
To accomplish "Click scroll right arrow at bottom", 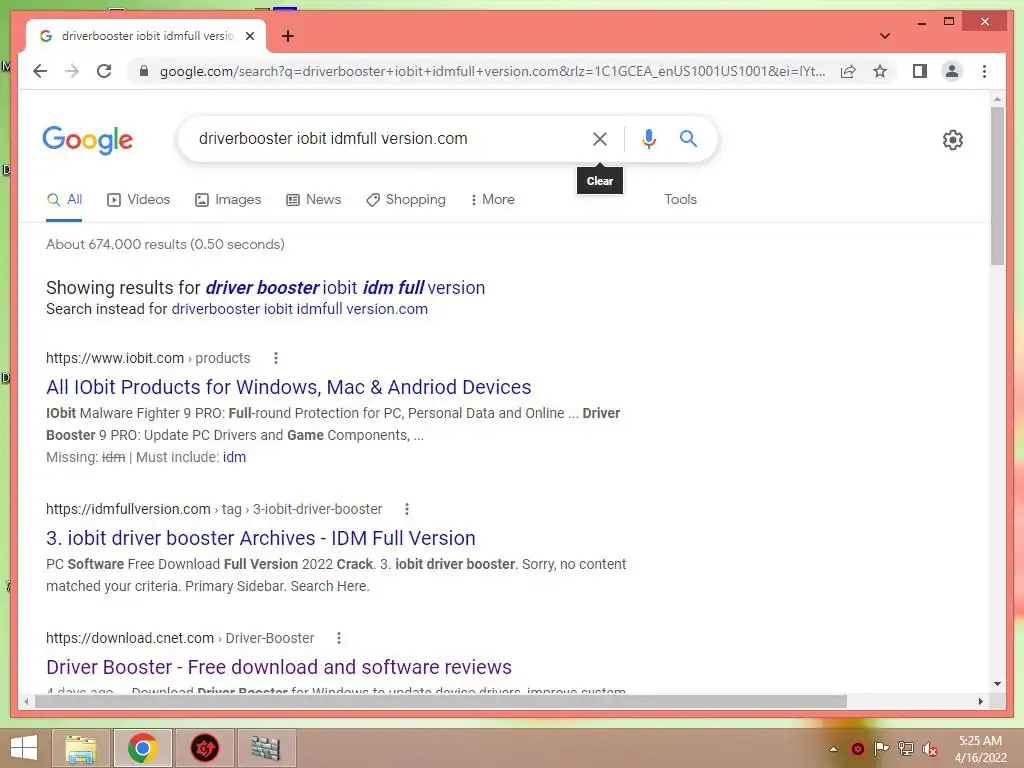I will click(x=980, y=701).
